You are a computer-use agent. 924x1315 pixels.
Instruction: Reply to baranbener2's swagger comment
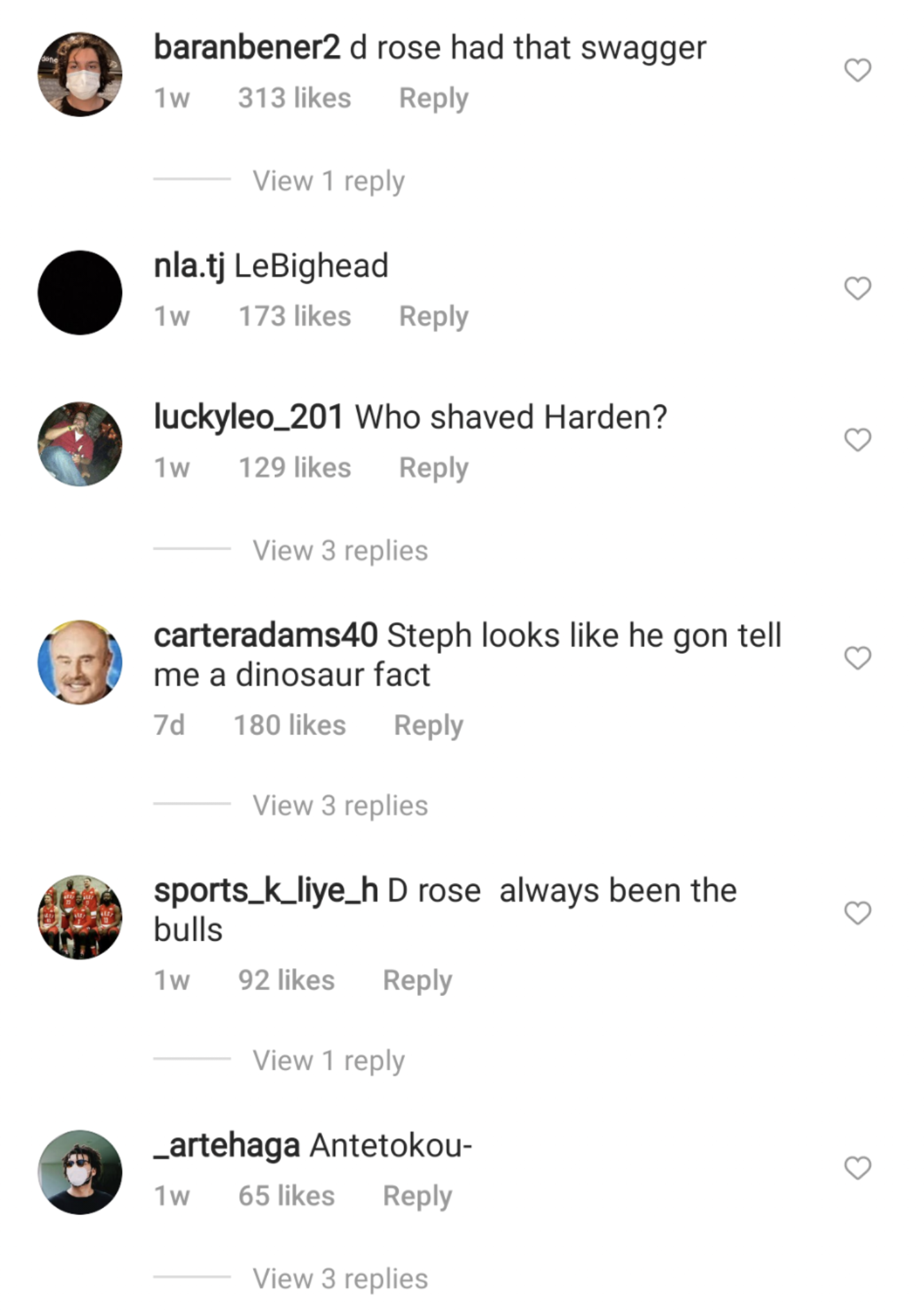(x=433, y=98)
